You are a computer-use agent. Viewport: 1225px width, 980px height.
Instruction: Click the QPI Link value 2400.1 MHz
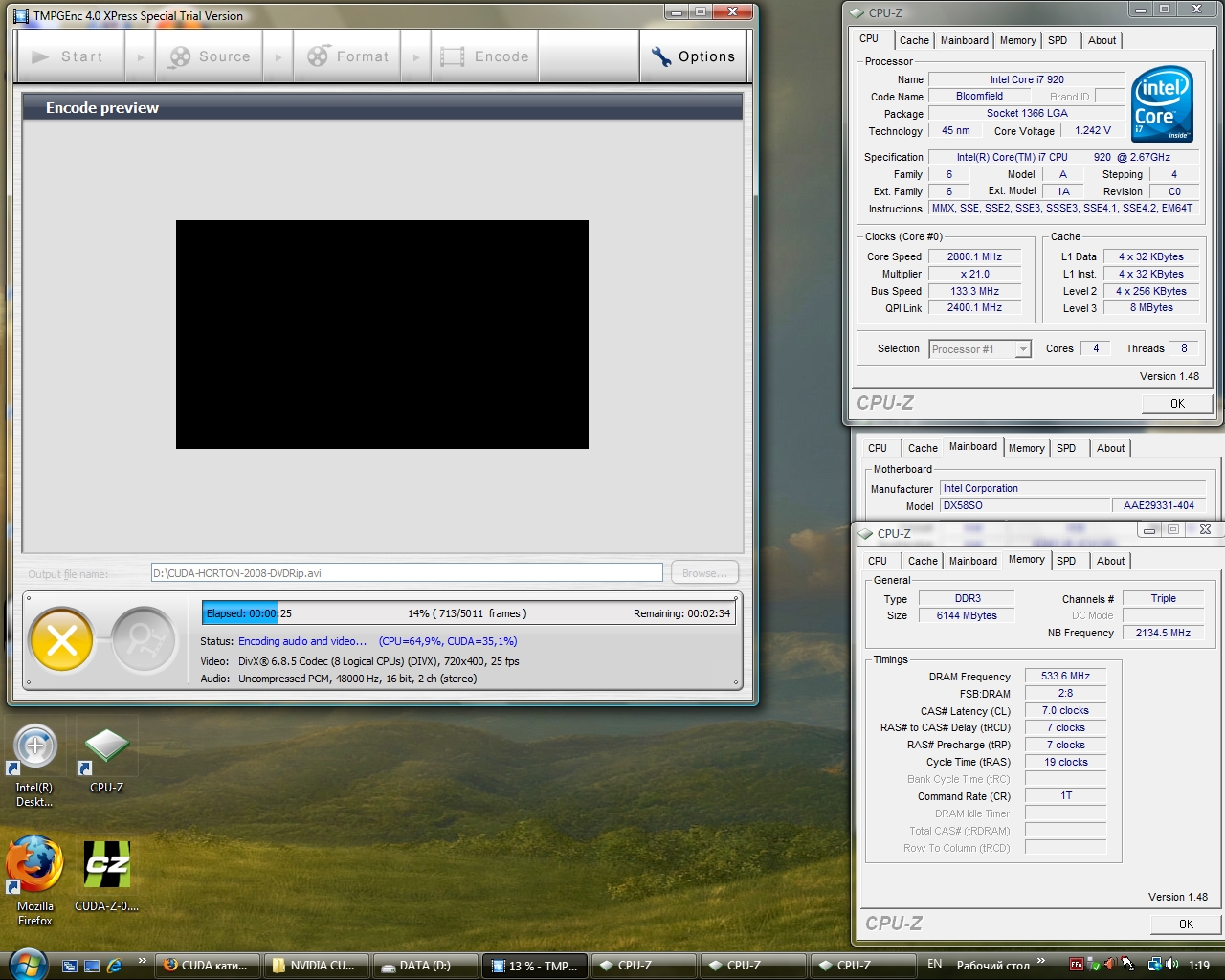(974, 308)
